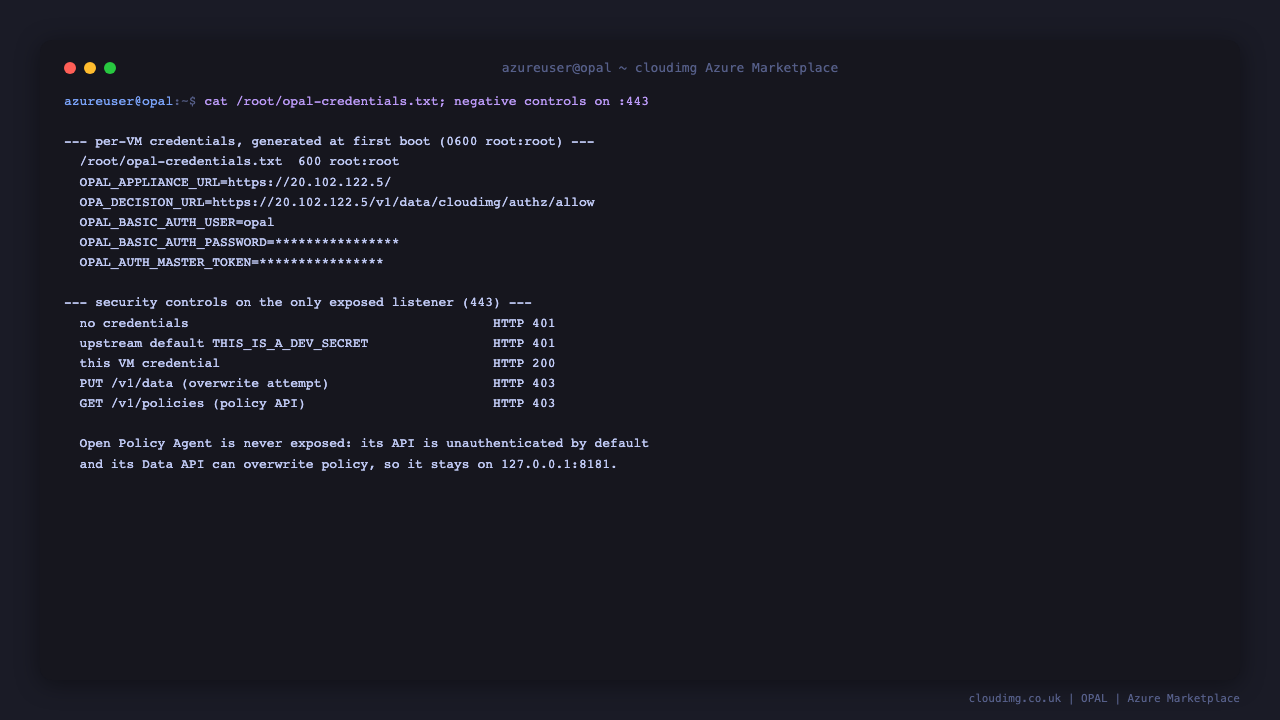Screen dimensions: 1280x720
Task: Click the masked OPAL_AUTH_MASTER_TOKEN line
Action: (x=231, y=263)
